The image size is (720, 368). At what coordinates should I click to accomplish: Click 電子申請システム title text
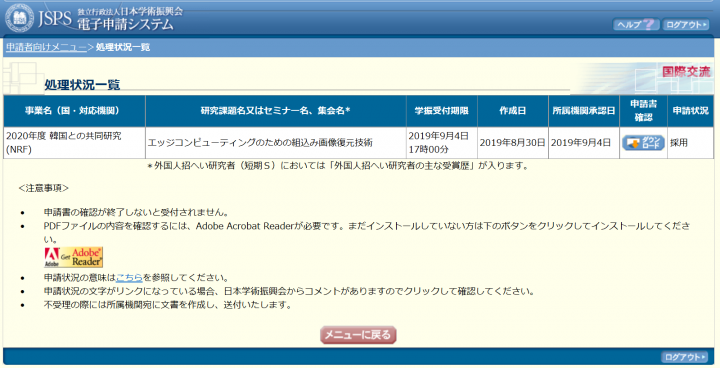coord(125,24)
